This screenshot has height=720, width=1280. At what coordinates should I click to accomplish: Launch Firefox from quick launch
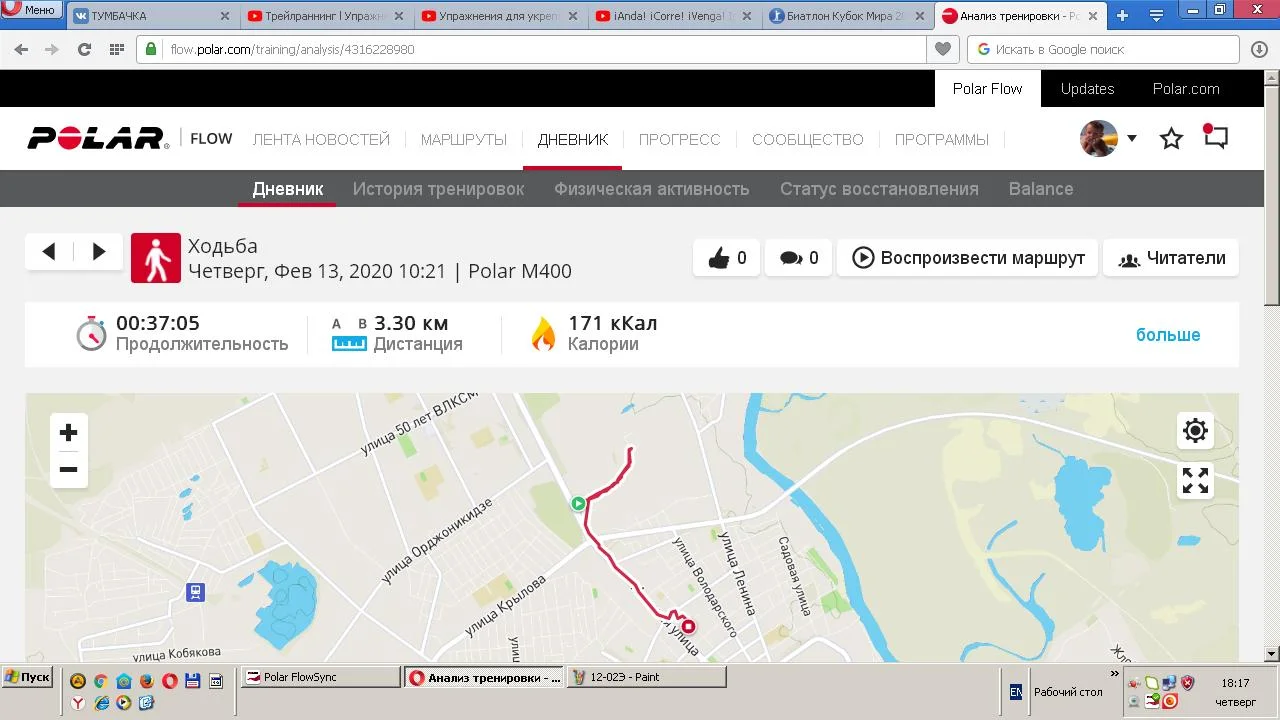(146, 681)
